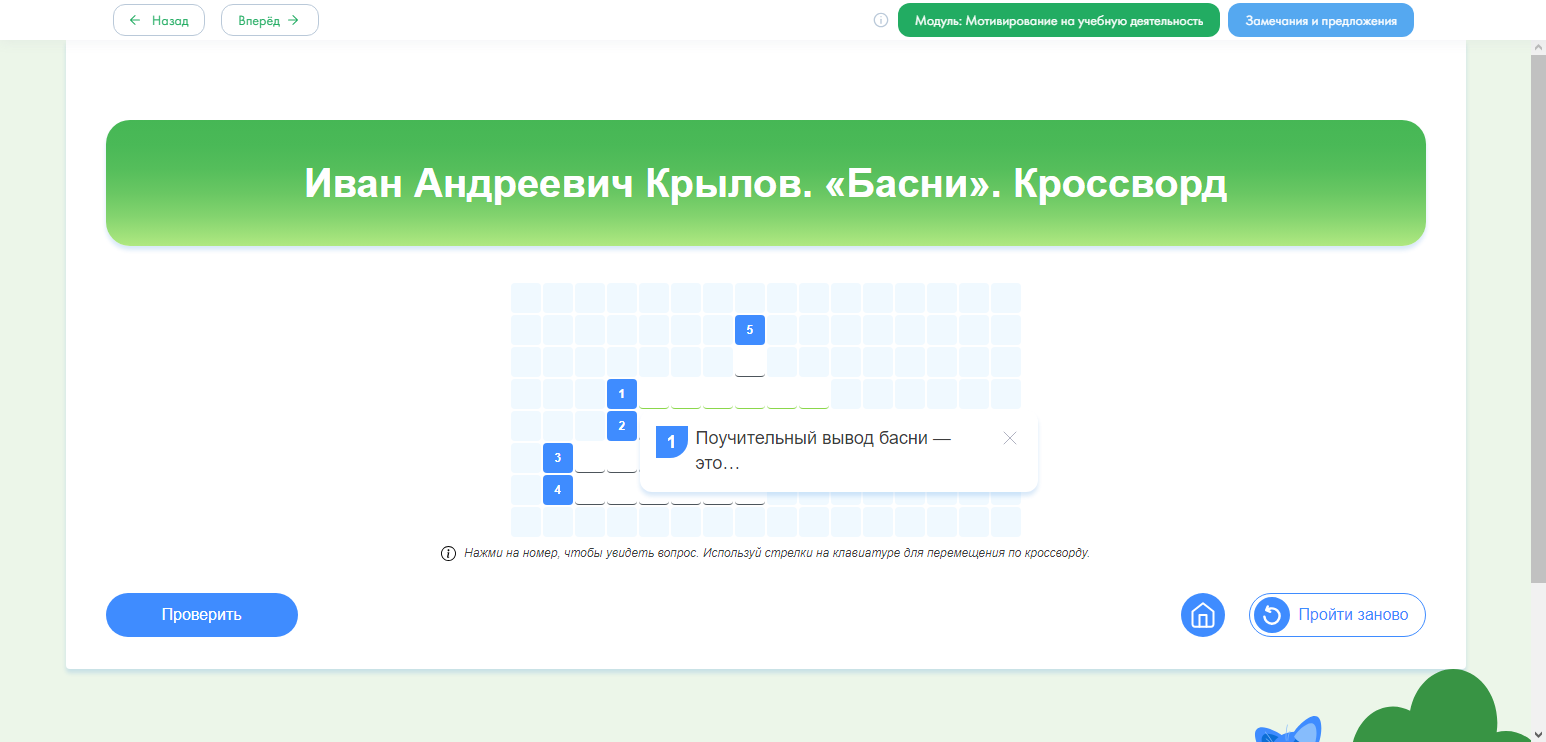The image size is (1546, 742).
Task: Open crossword clue number 2
Action: tap(621, 426)
